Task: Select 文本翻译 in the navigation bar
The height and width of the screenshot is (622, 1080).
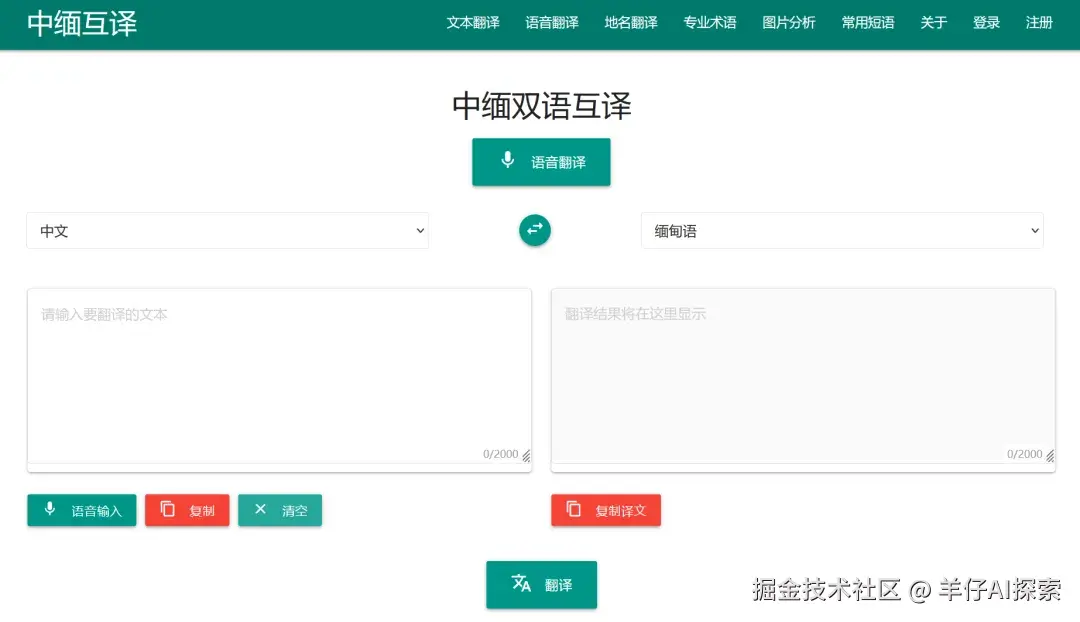Action: tap(473, 23)
